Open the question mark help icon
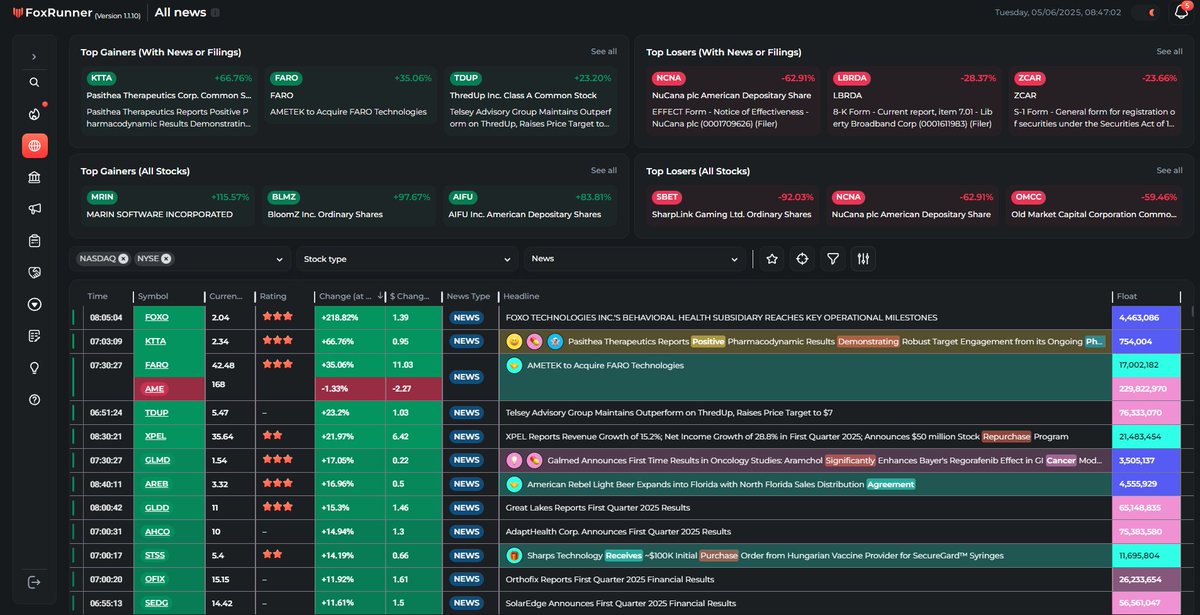The height and width of the screenshot is (615, 1200). tap(34, 399)
